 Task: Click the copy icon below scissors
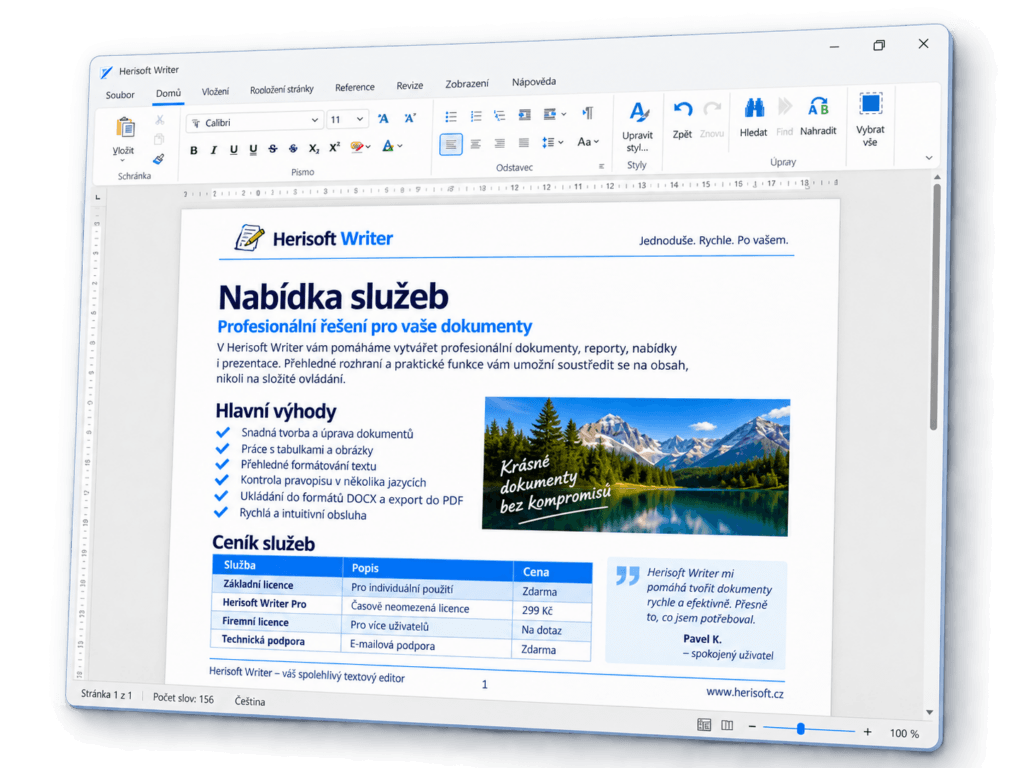[x=159, y=139]
